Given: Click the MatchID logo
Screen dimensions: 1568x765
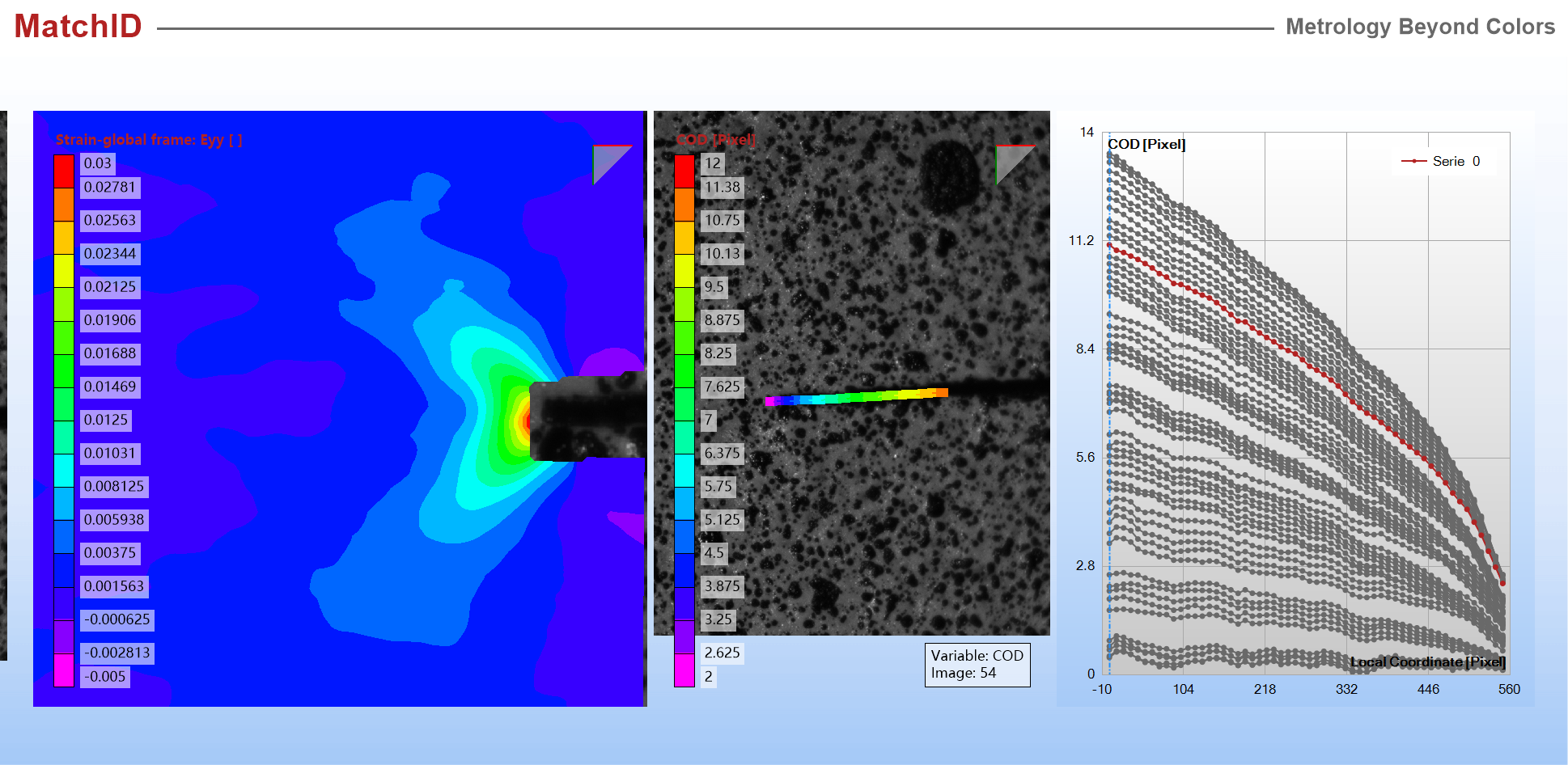Looking at the screenshot, I should pos(78,27).
